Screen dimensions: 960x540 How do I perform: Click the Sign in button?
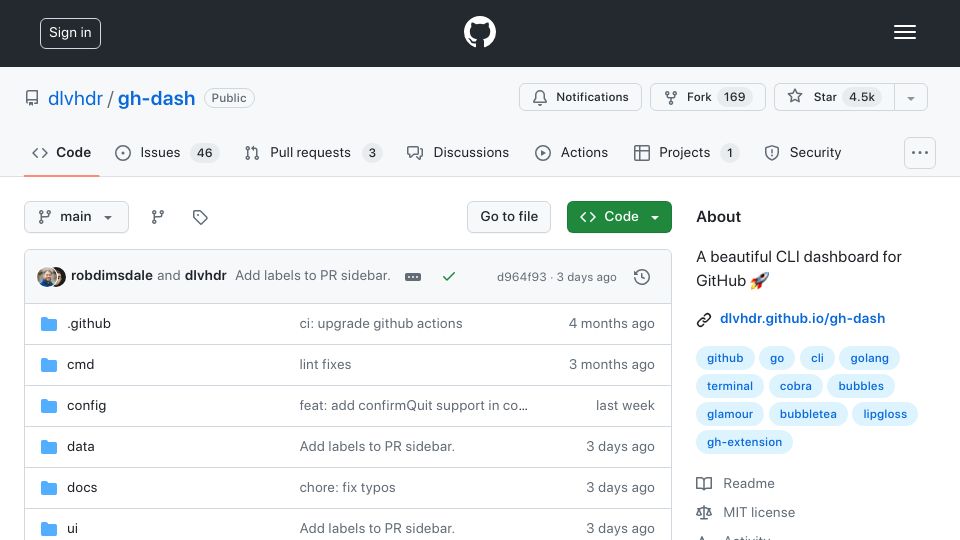pos(70,33)
